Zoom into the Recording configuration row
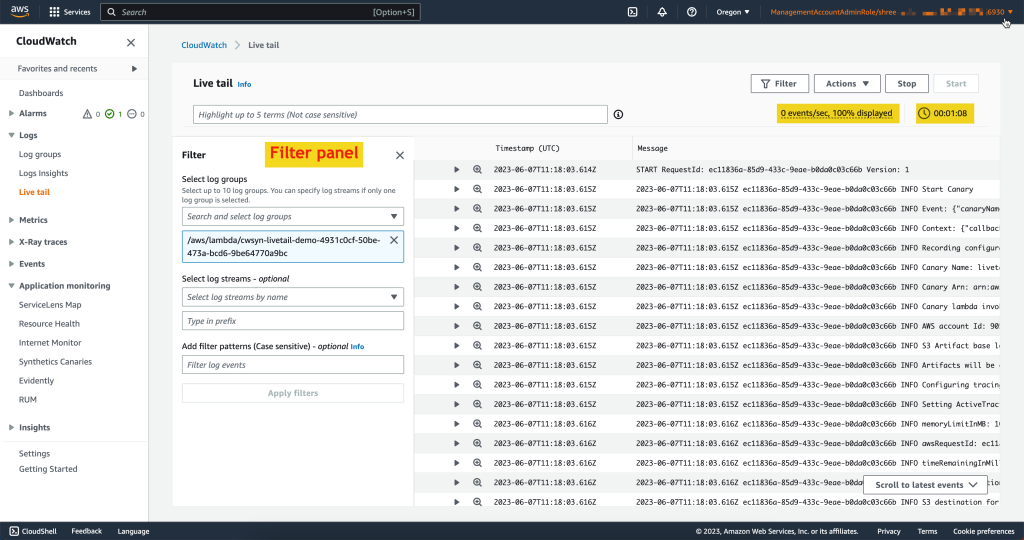The height and width of the screenshot is (540, 1024). click(x=477, y=248)
